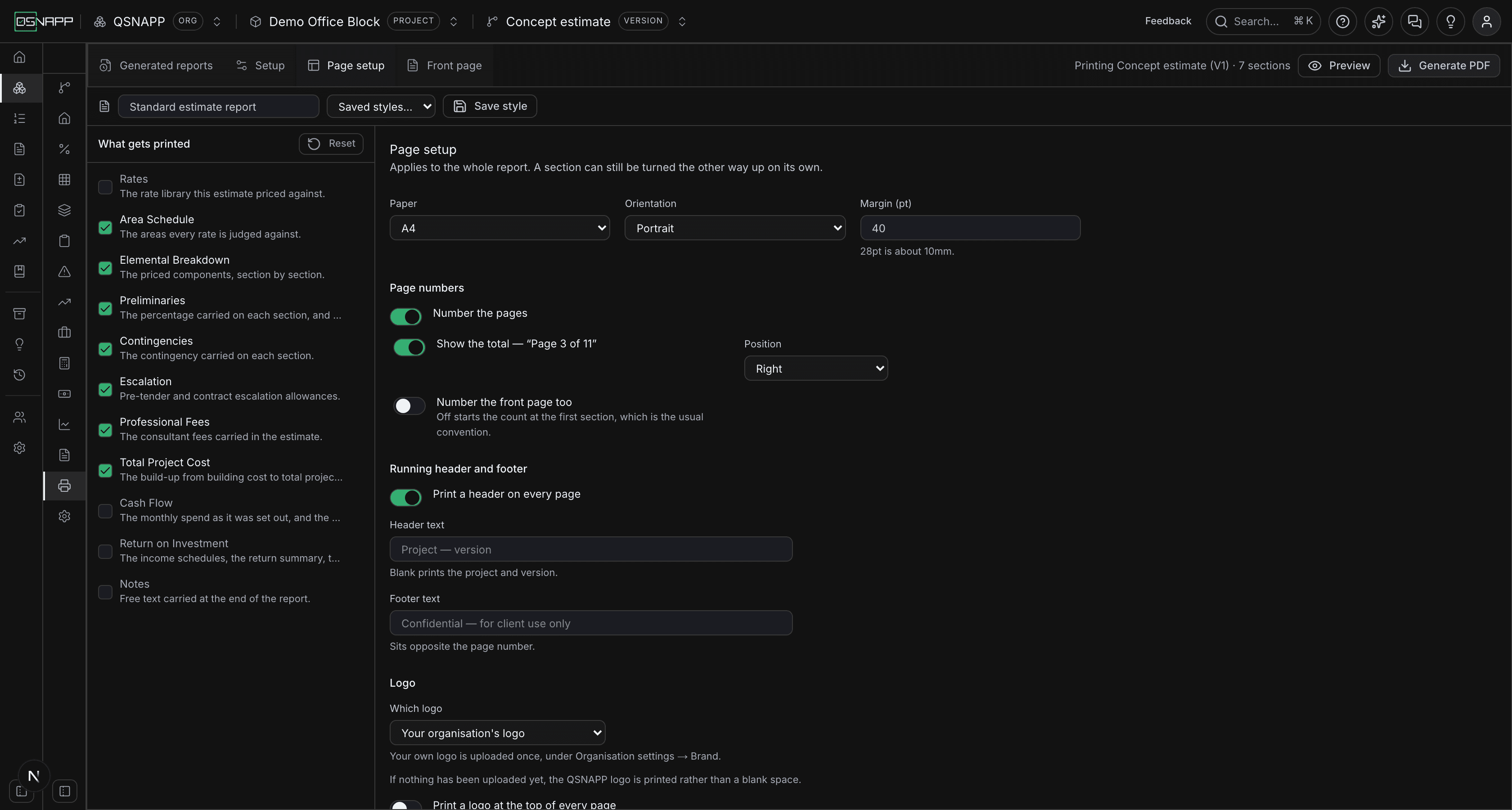1512x810 pixels.
Task: Uncheck the Preliminaries checkbox
Action: pos(105,308)
